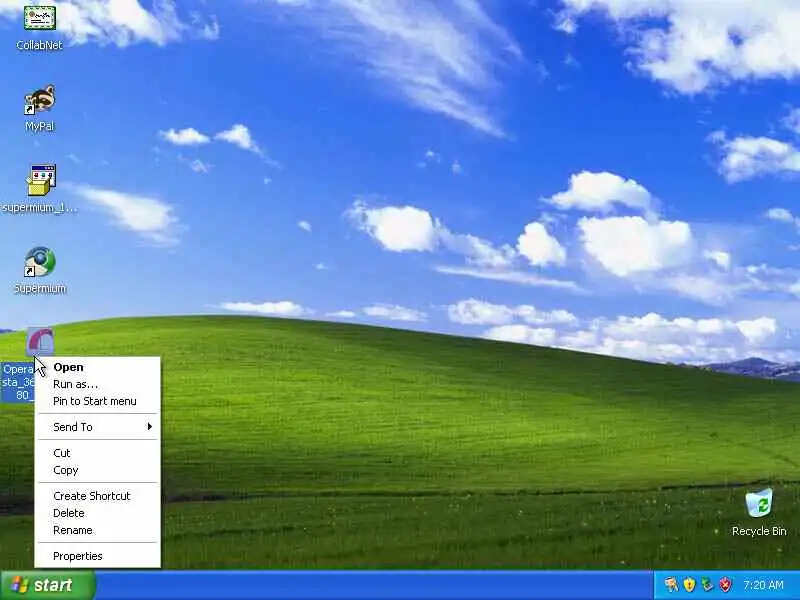Select the MyPal browser shortcut icon
800x600 pixels.
click(x=40, y=101)
